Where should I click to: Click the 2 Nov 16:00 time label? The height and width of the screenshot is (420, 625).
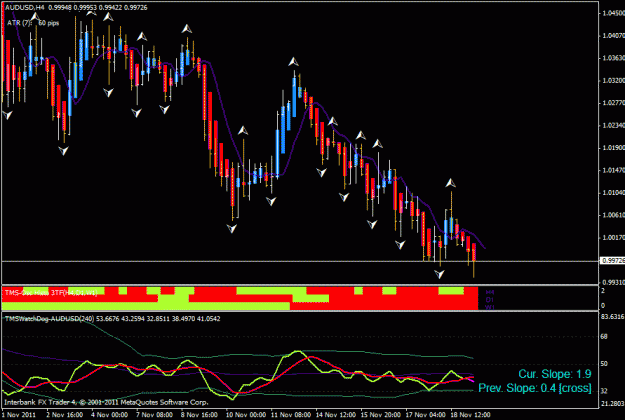coord(64,415)
